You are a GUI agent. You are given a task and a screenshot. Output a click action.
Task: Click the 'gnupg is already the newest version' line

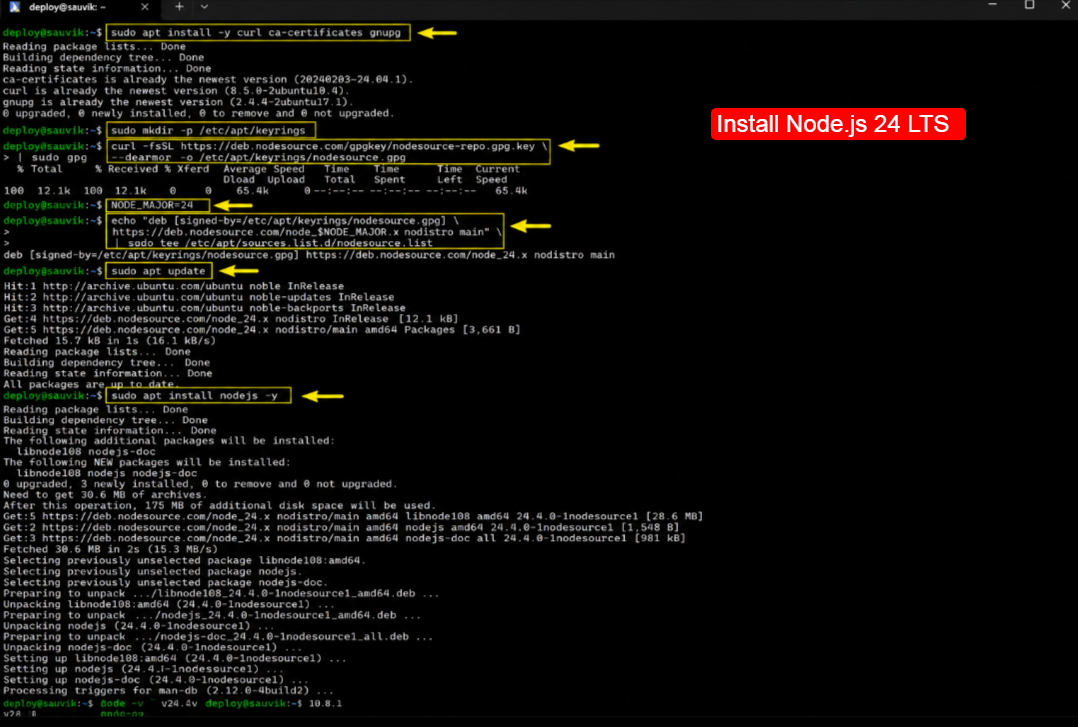point(179,102)
